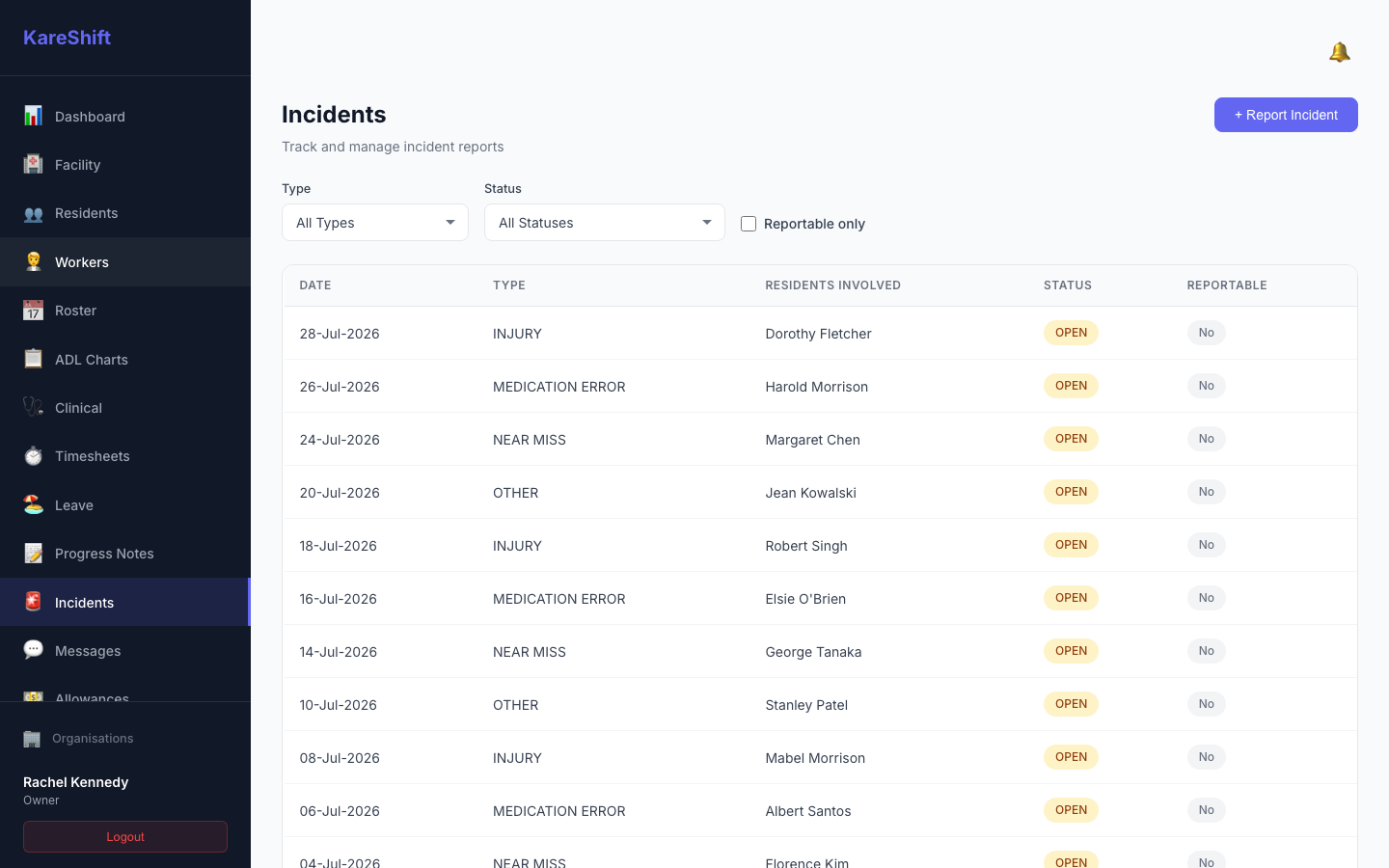Toggle the Reportable only checkbox
1389x868 pixels.
tap(749, 224)
